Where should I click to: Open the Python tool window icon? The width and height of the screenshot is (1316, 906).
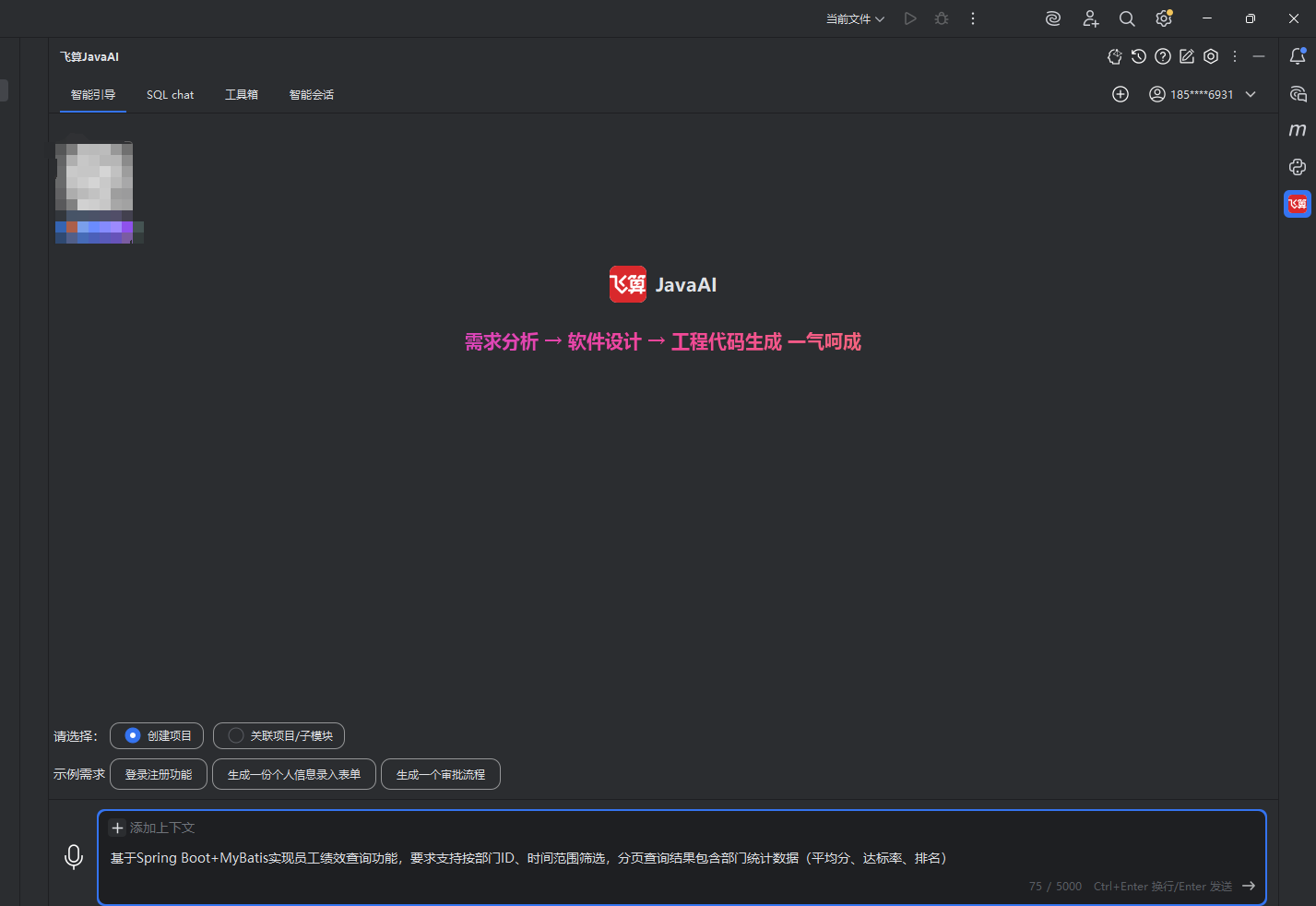tap(1298, 167)
